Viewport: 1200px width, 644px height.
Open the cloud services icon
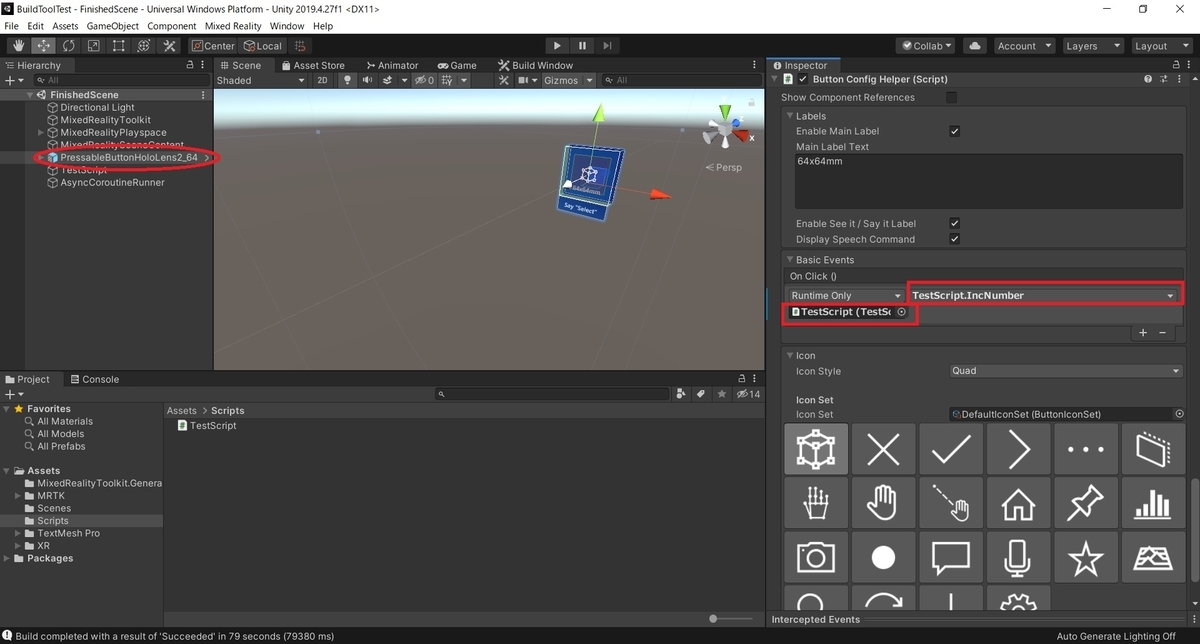pyautogui.click(x=975, y=45)
